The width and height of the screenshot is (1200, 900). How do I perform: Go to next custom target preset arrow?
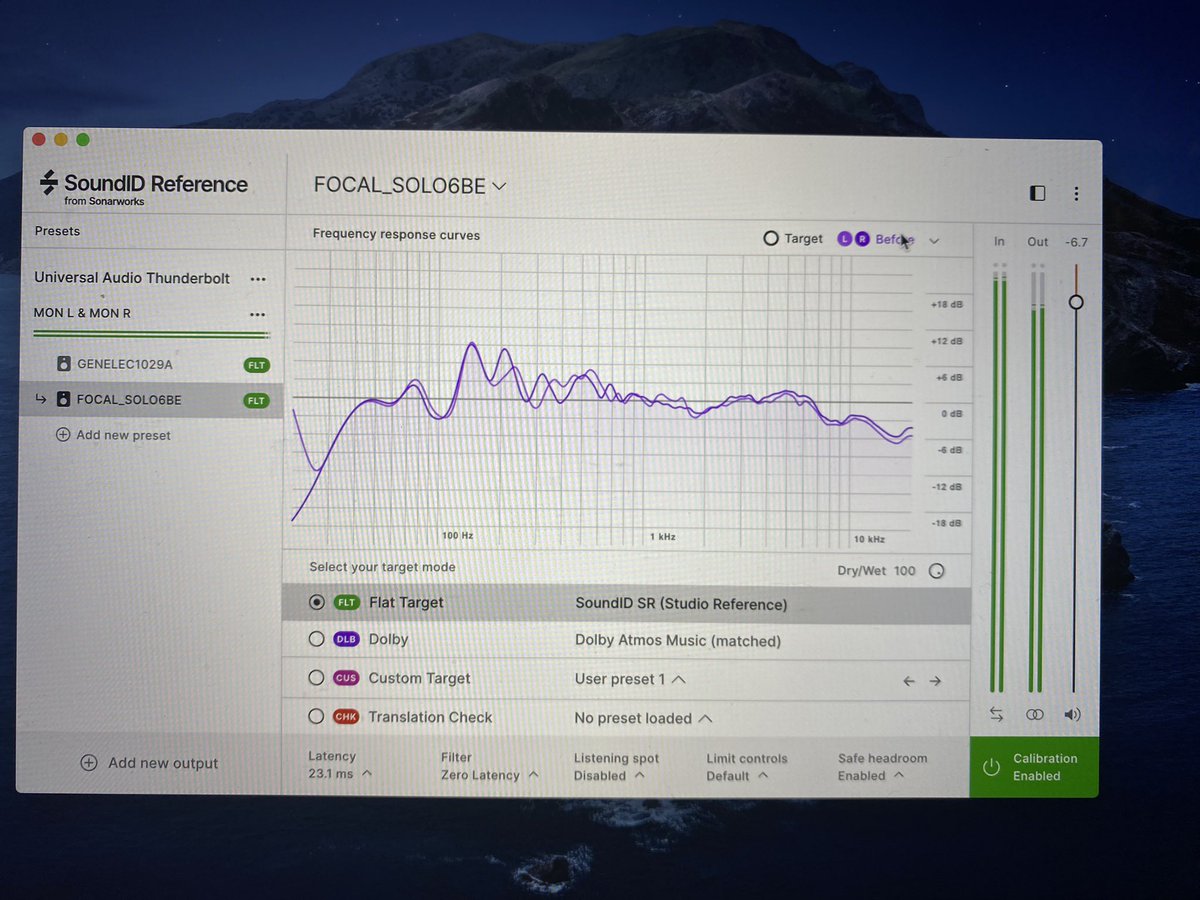[935, 681]
